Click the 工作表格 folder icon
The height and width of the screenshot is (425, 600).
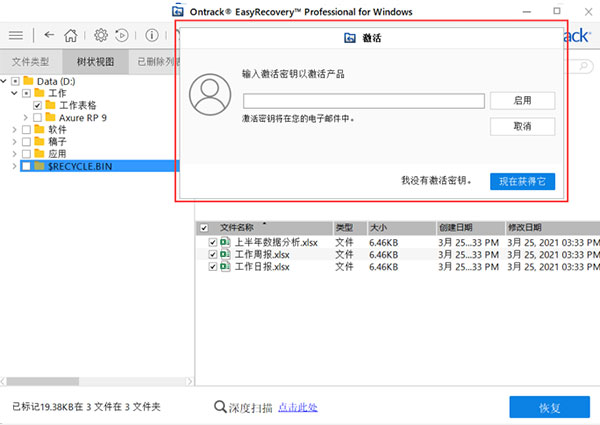coord(50,105)
